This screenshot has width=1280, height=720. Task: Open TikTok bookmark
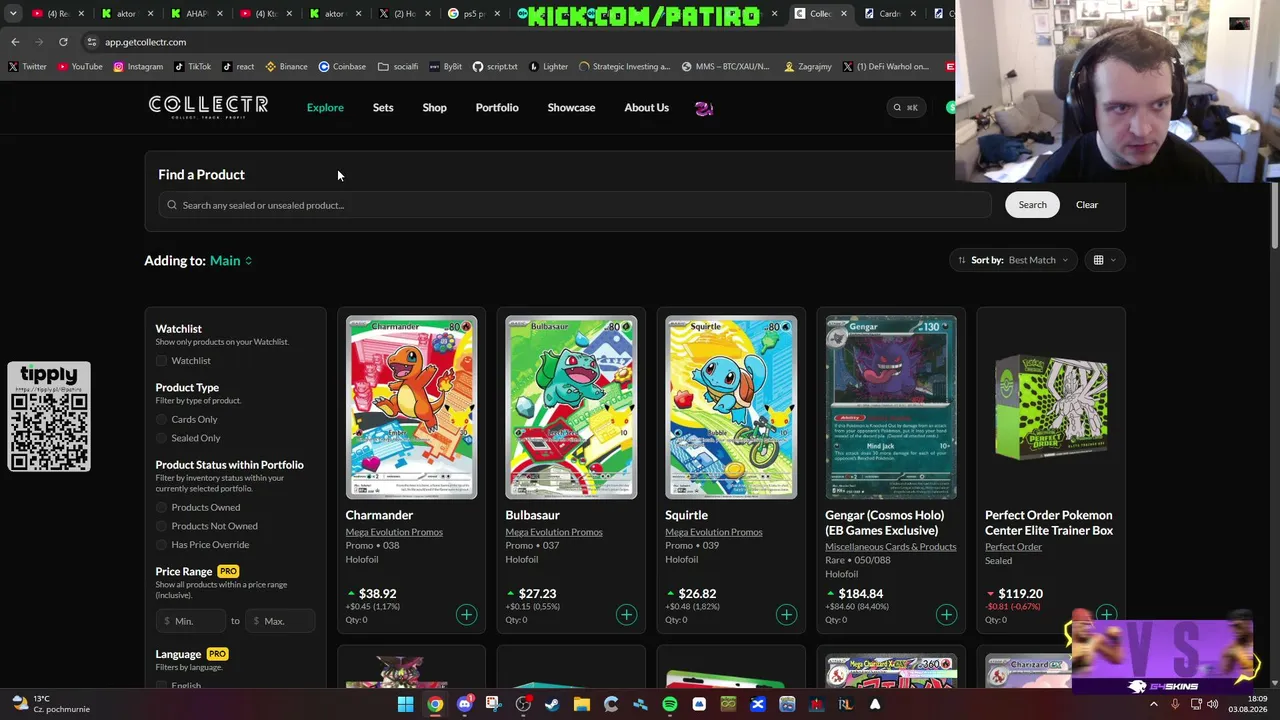[x=193, y=67]
